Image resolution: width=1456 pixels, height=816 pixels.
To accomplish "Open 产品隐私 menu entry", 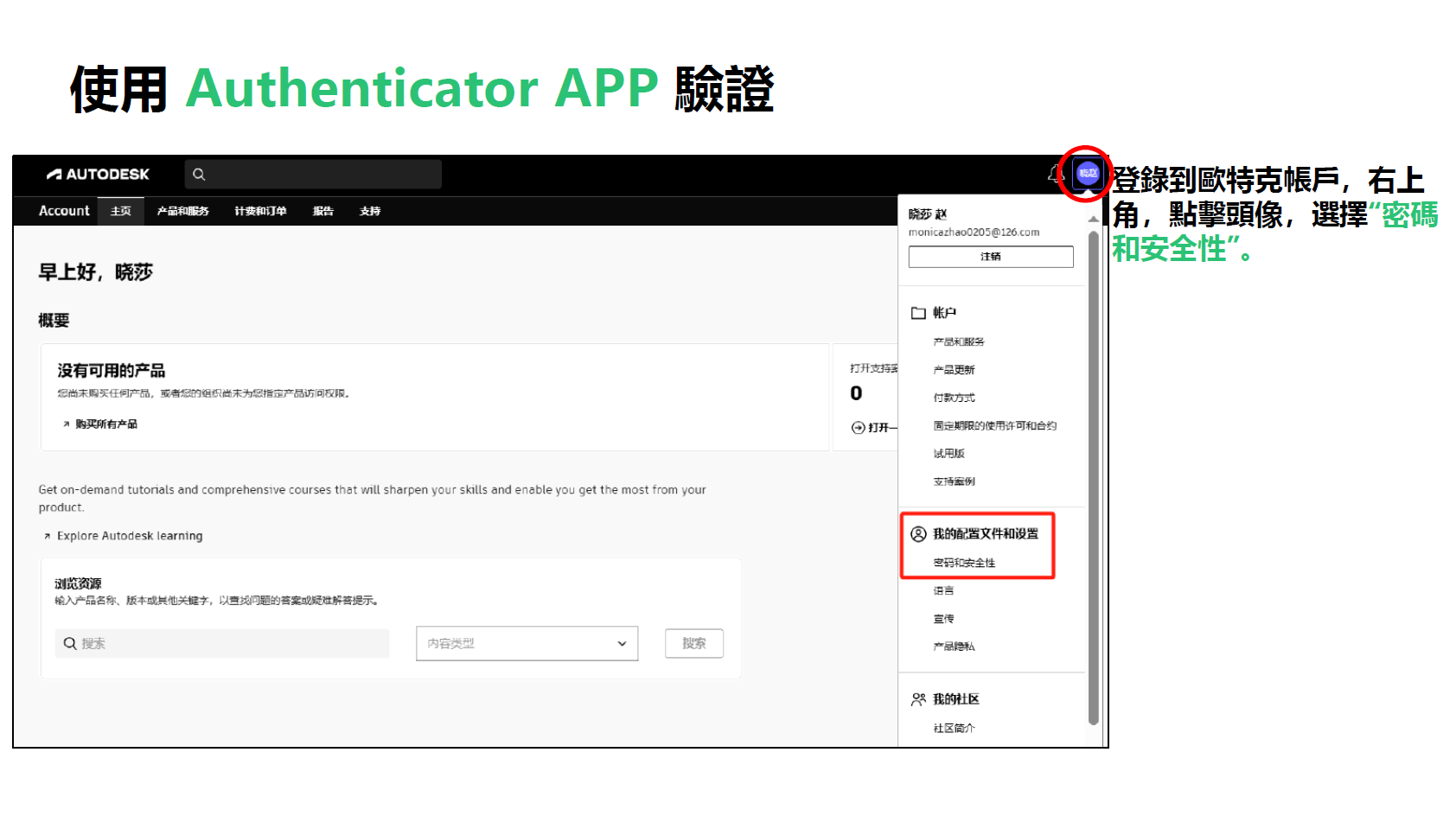I will coord(954,647).
